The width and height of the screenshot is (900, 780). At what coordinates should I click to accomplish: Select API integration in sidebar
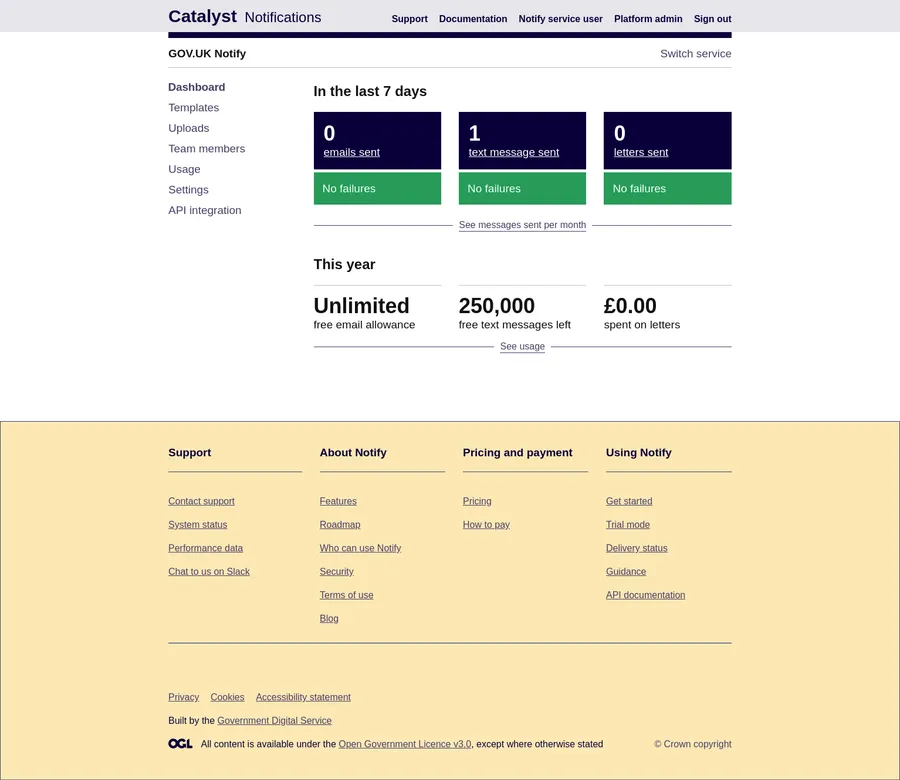pos(204,210)
